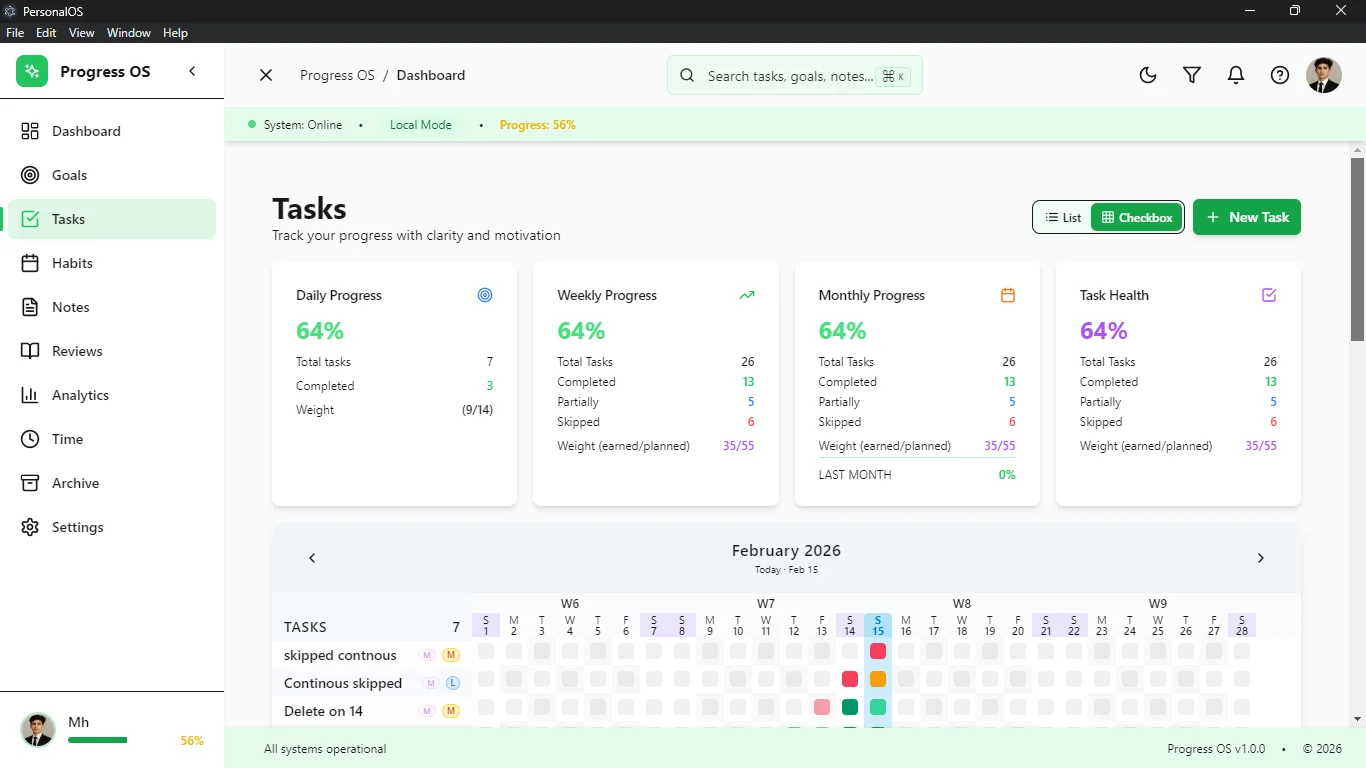Open Settings from the sidebar
The height and width of the screenshot is (768, 1366).
click(112, 527)
